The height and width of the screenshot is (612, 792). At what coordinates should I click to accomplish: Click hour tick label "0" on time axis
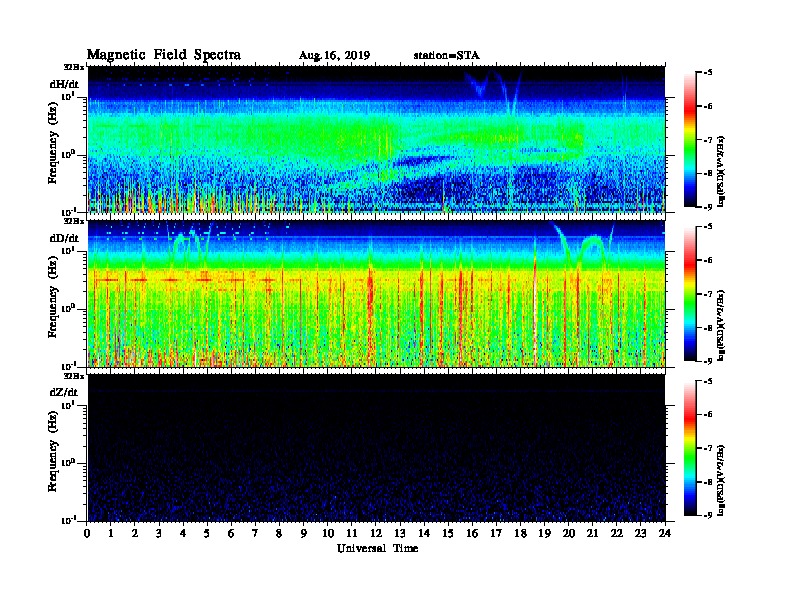point(87,533)
